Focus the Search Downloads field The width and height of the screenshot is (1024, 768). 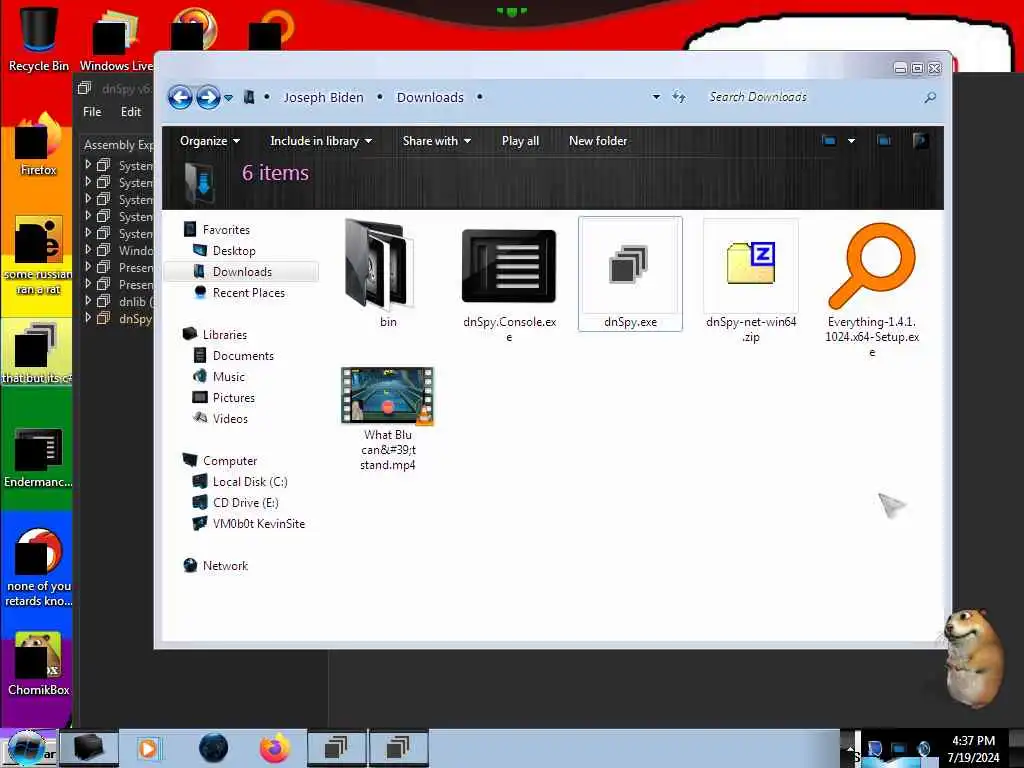(x=810, y=97)
